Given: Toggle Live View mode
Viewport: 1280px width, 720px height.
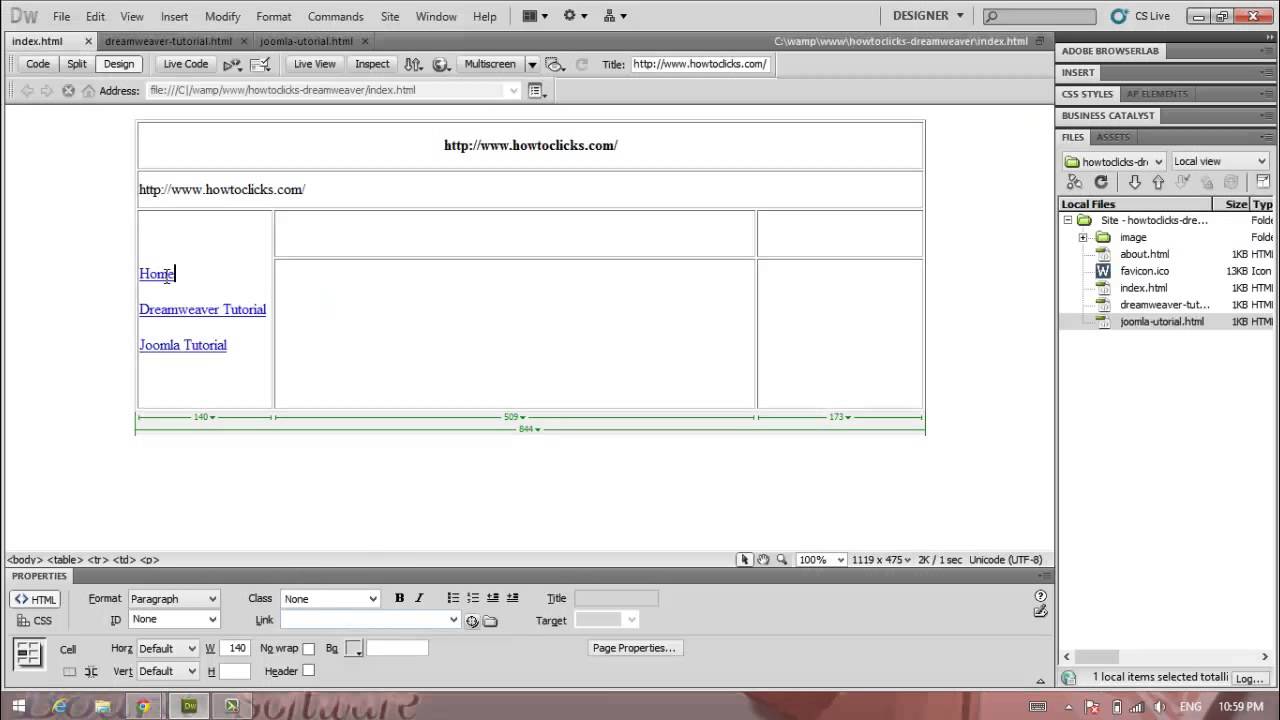Looking at the screenshot, I should tap(314, 64).
